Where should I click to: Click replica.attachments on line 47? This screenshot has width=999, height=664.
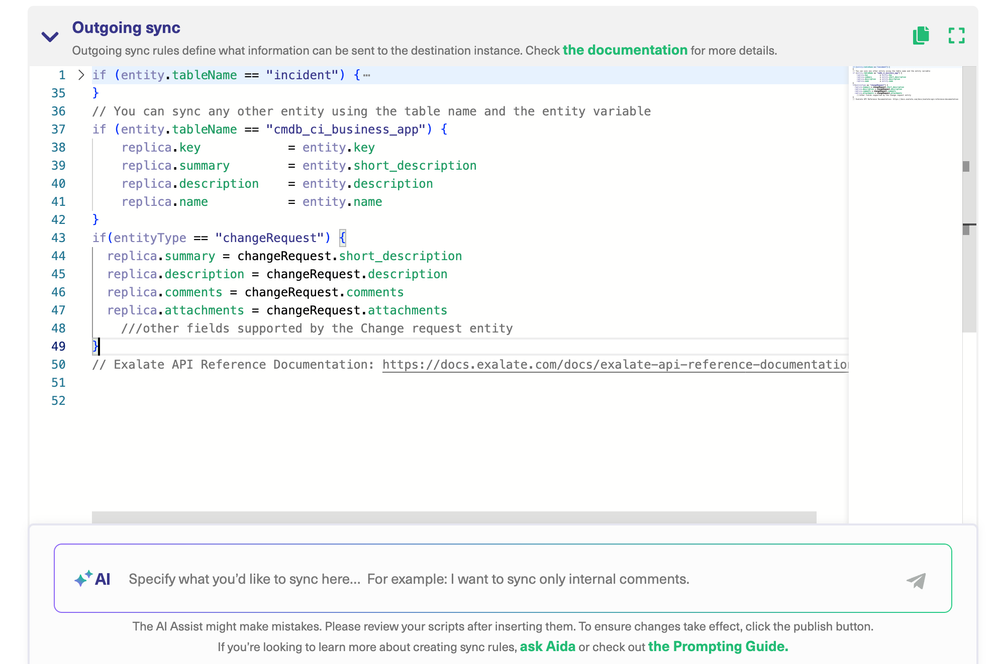point(175,311)
